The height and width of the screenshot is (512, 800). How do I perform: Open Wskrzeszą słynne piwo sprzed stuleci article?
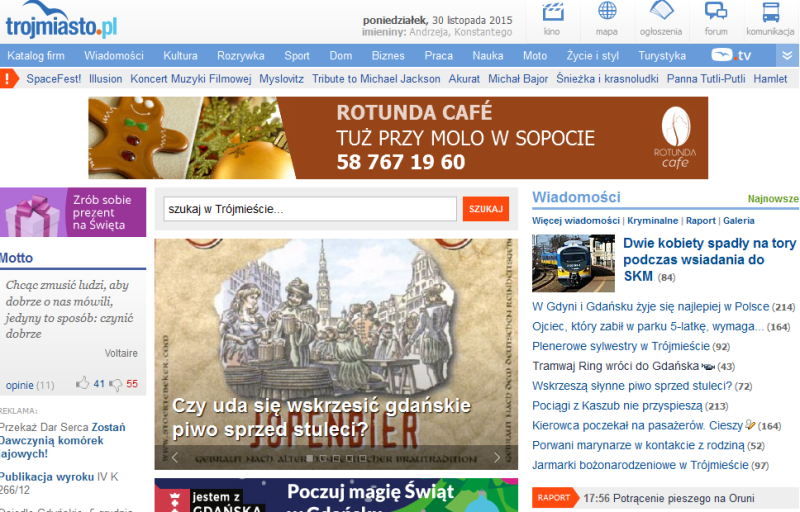pyautogui.click(x=632, y=386)
